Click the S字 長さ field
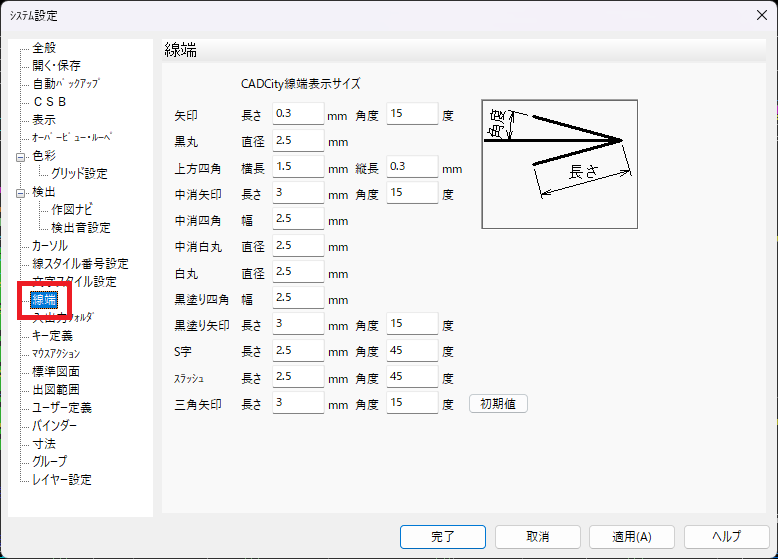Screen dimensions: 778x559 click(x=298, y=351)
